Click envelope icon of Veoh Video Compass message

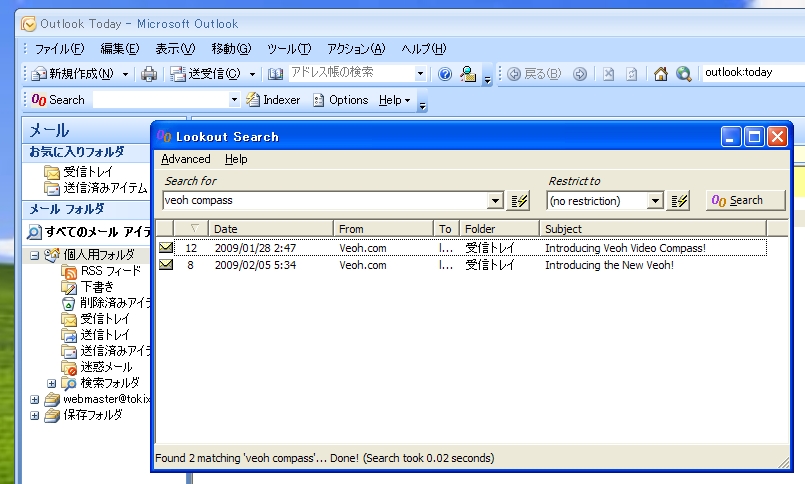pyautogui.click(x=165, y=247)
